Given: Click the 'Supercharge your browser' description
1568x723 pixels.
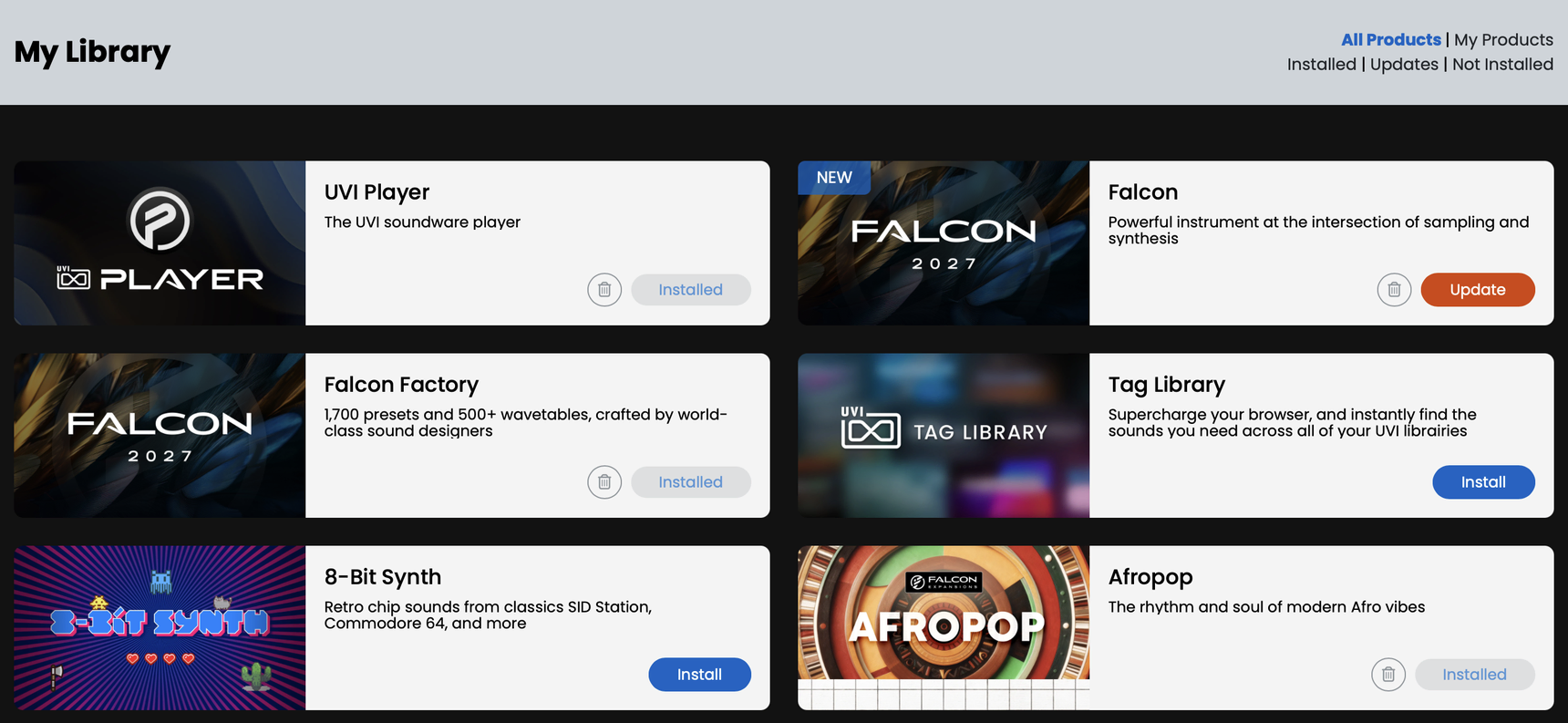Looking at the screenshot, I should (1292, 422).
